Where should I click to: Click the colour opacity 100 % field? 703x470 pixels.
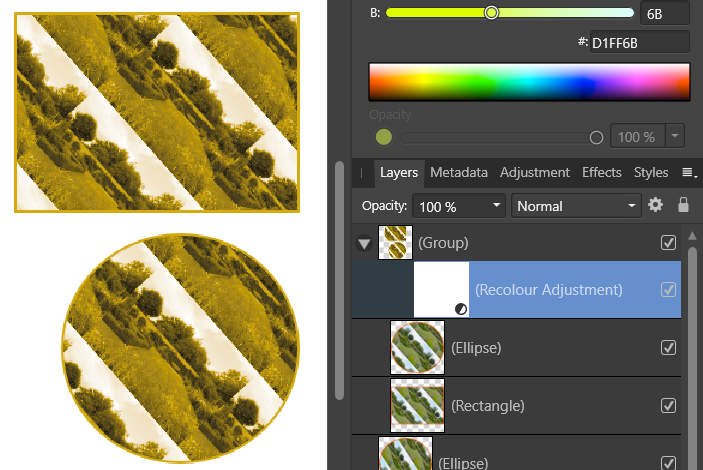(x=637, y=136)
